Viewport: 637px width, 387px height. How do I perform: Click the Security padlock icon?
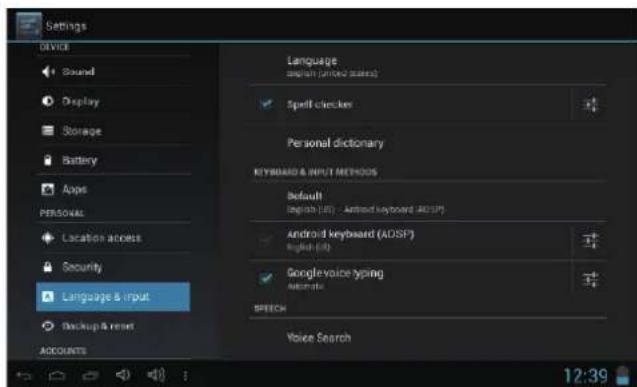click(48, 267)
